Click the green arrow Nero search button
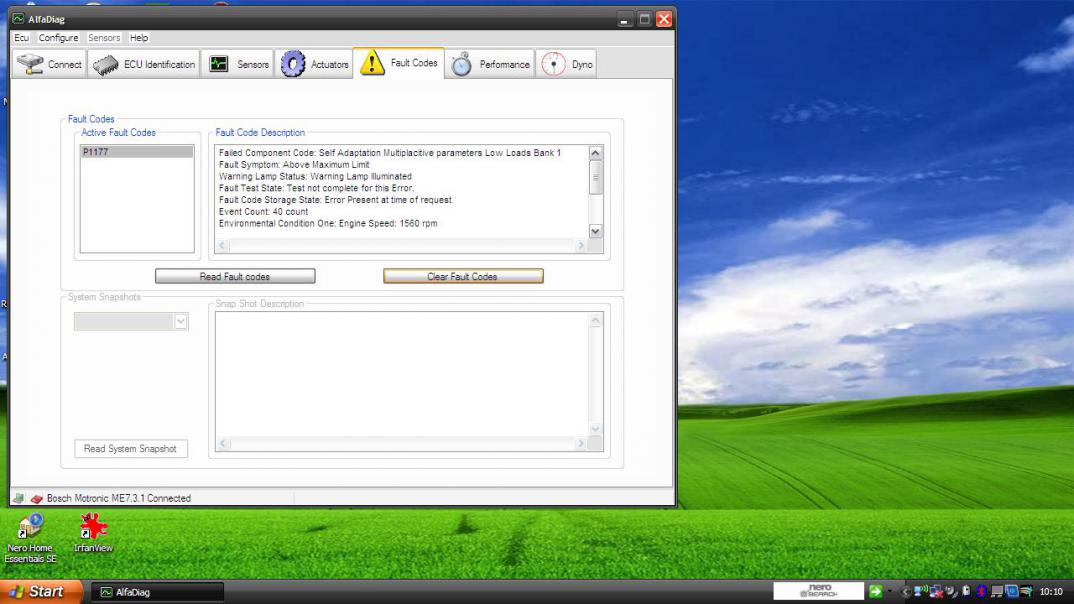This screenshot has height=604, width=1074. click(x=875, y=591)
